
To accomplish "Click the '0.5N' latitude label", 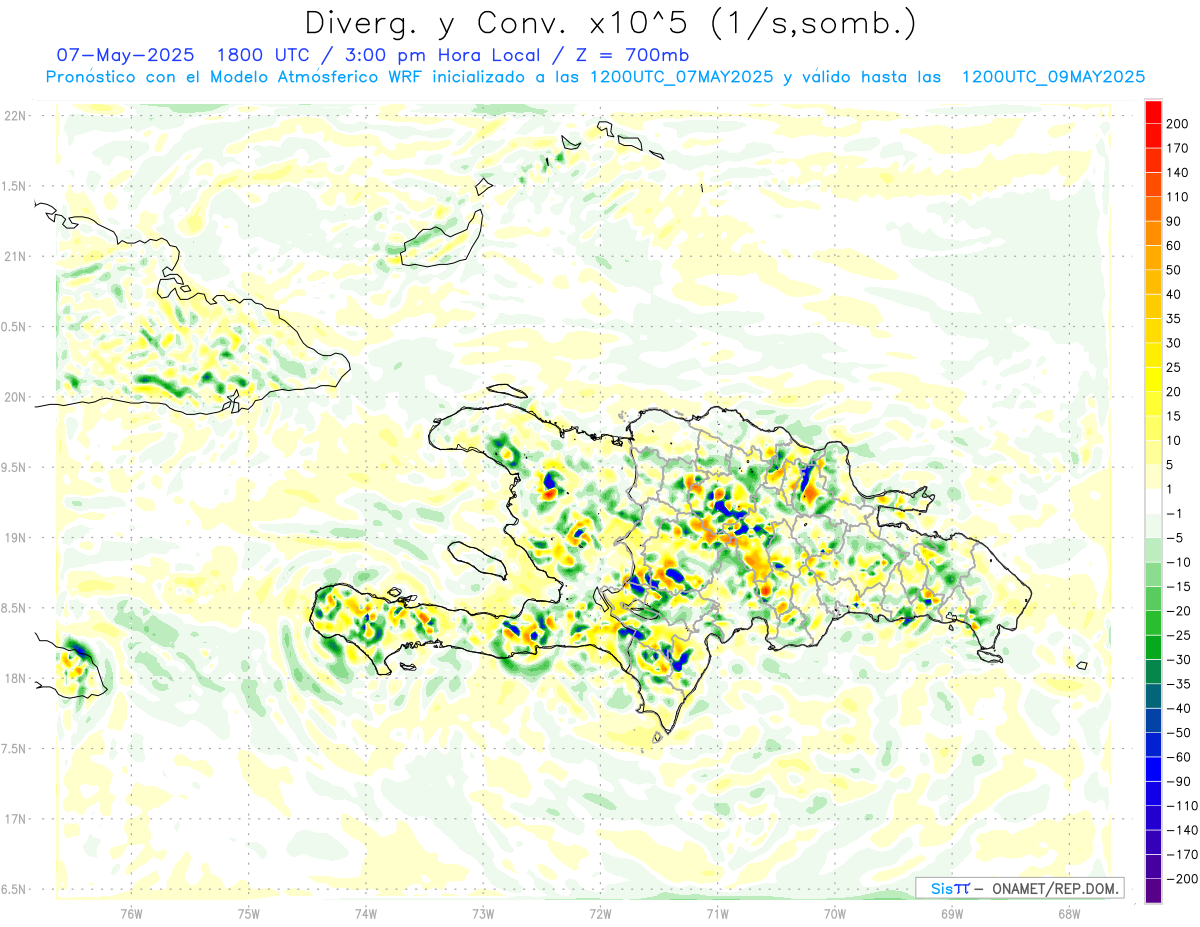I will [x=13, y=327].
